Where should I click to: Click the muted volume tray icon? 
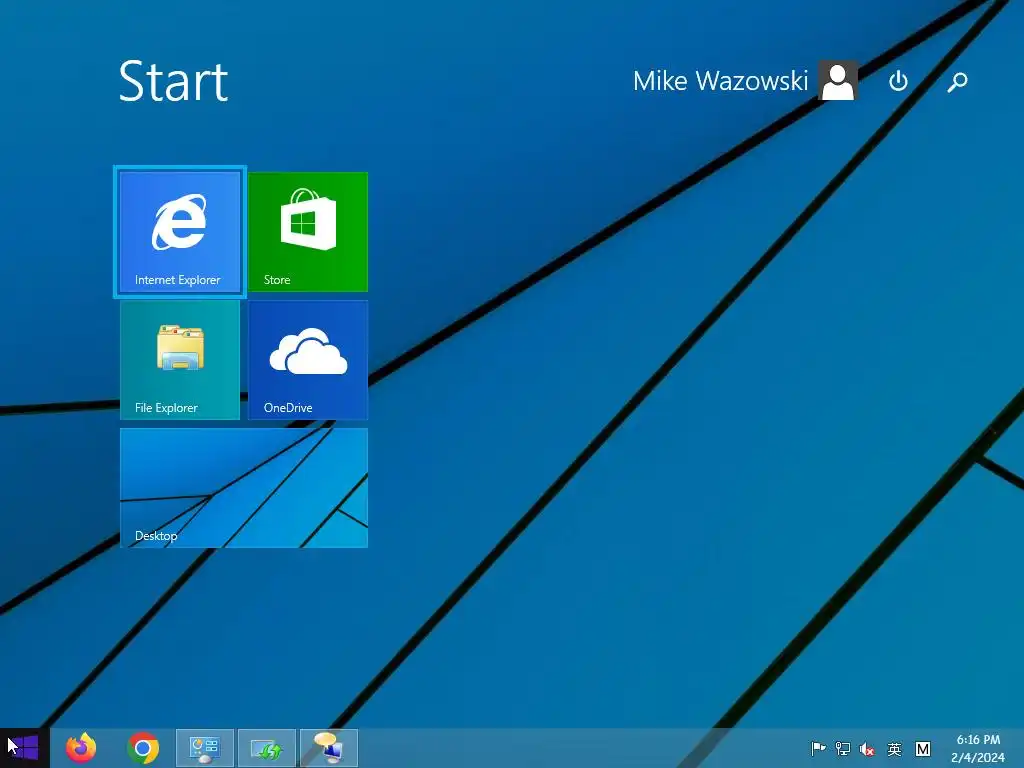coord(867,748)
